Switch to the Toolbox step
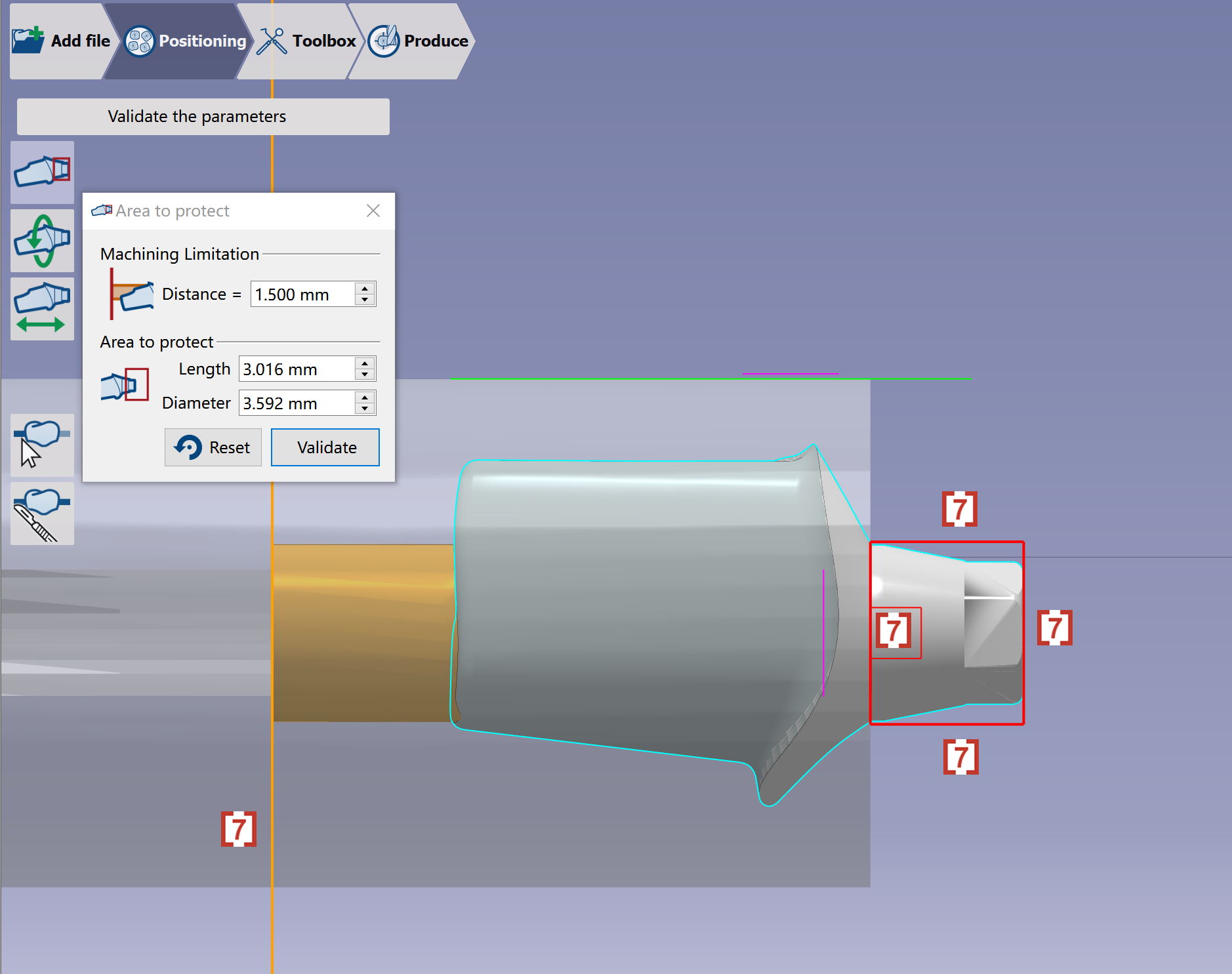Viewport: 1232px width, 974px height. click(306, 41)
